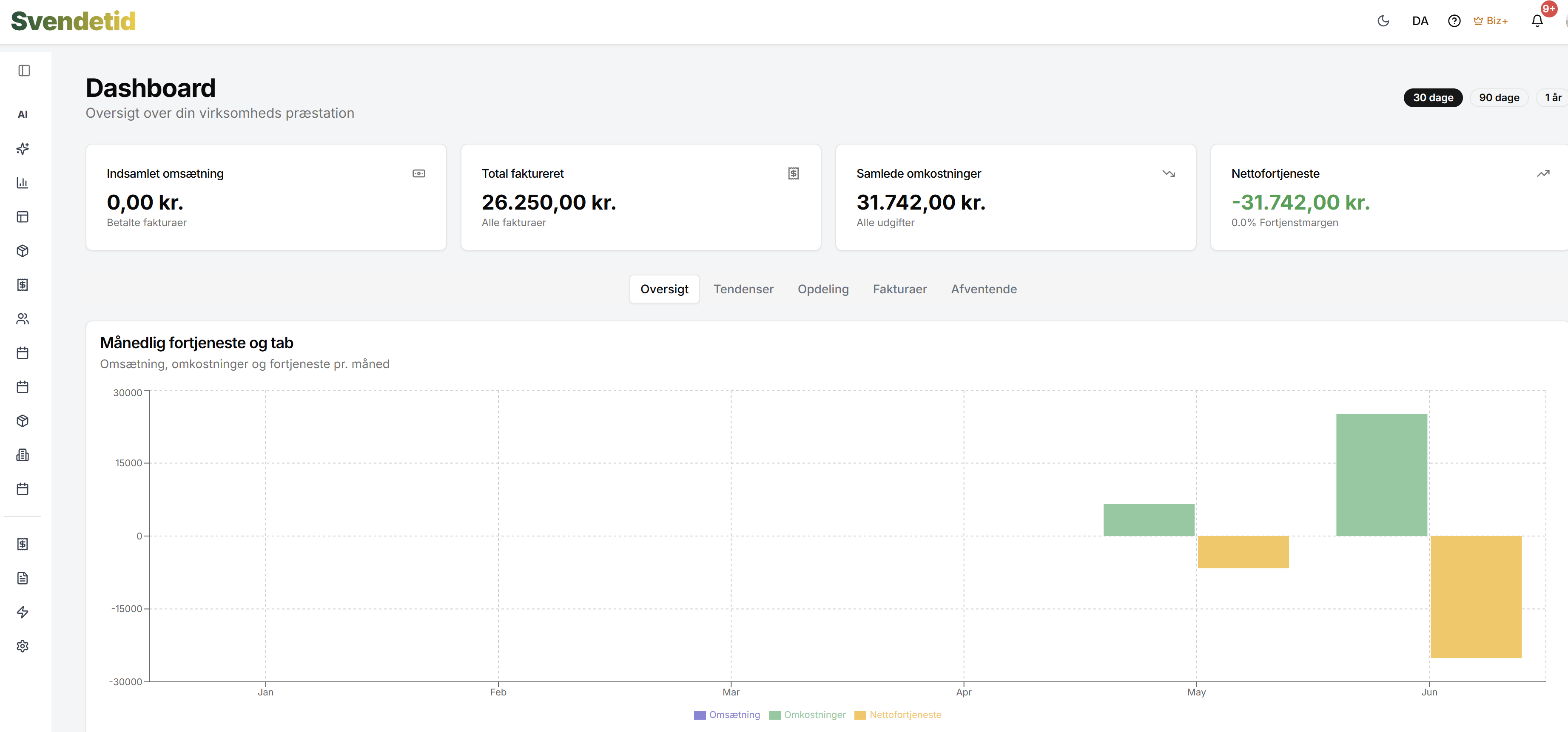Image resolution: width=1568 pixels, height=732 pixels.
Task: Open the DA language selector
Action: pyautogui.click(x=1420, y=21)
